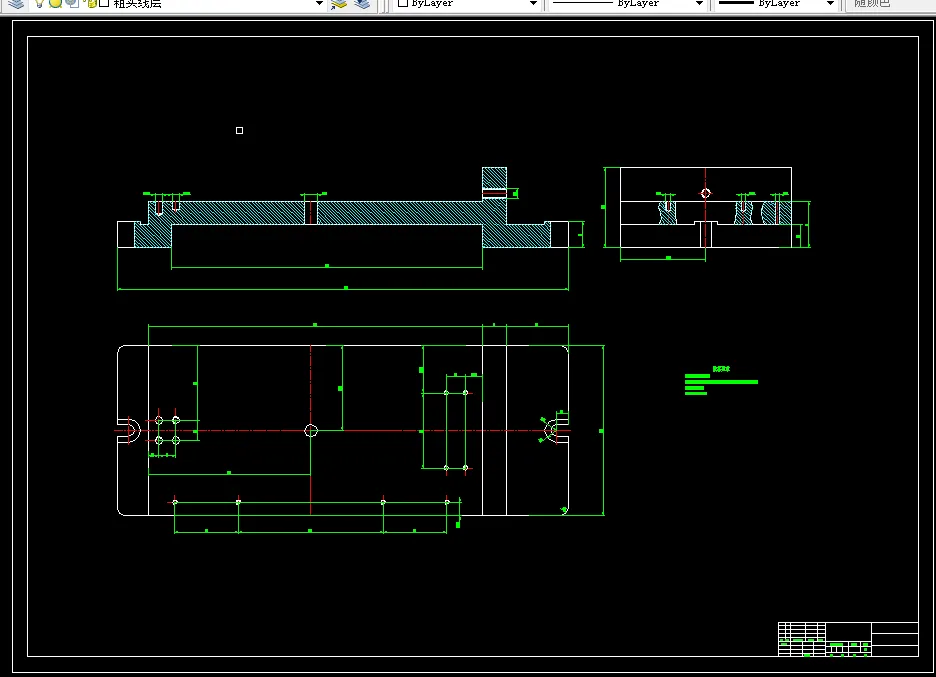This screenshot has height=677, width=936.
Task: Open the Layer Properties Manager icon
Action: 16,4
